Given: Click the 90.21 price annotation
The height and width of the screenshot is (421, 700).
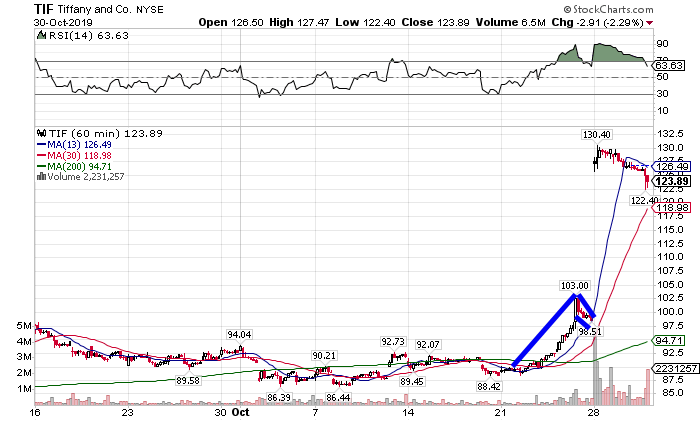Looking at the screenshot, I should [x=324, y=355].
